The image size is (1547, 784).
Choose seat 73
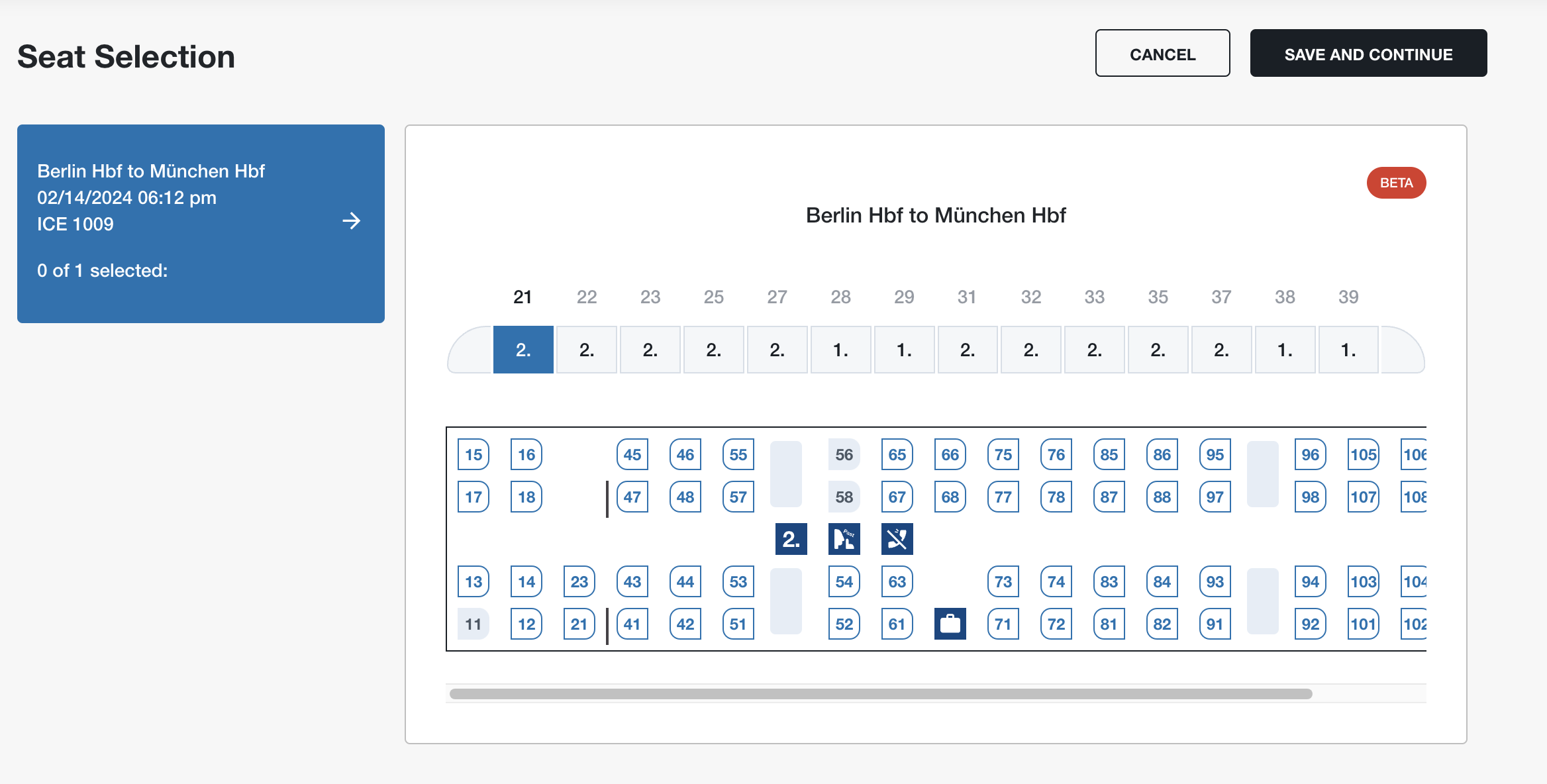click(1003, 581)
